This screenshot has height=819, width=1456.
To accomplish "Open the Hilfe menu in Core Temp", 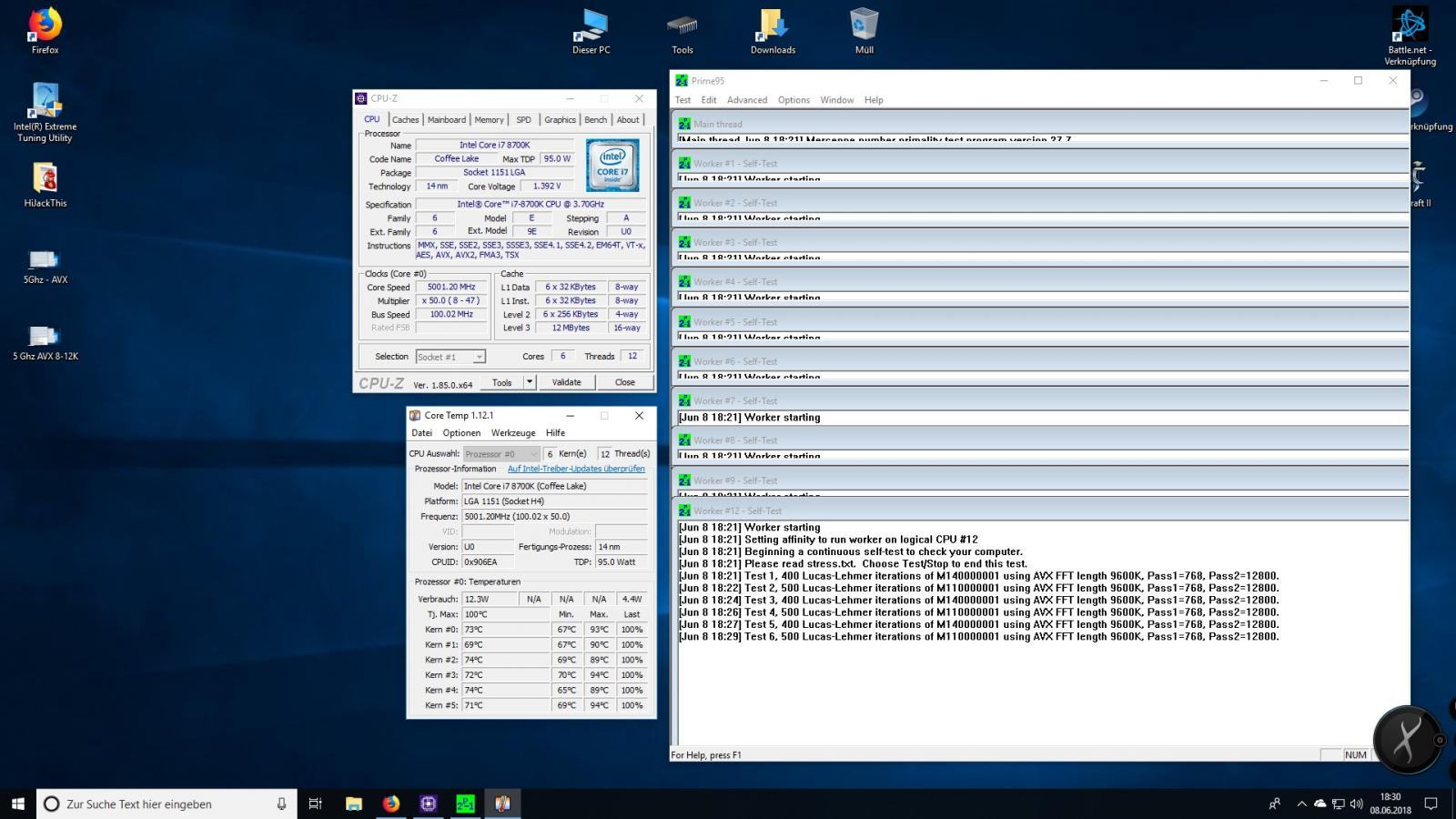I will point(555,433).
